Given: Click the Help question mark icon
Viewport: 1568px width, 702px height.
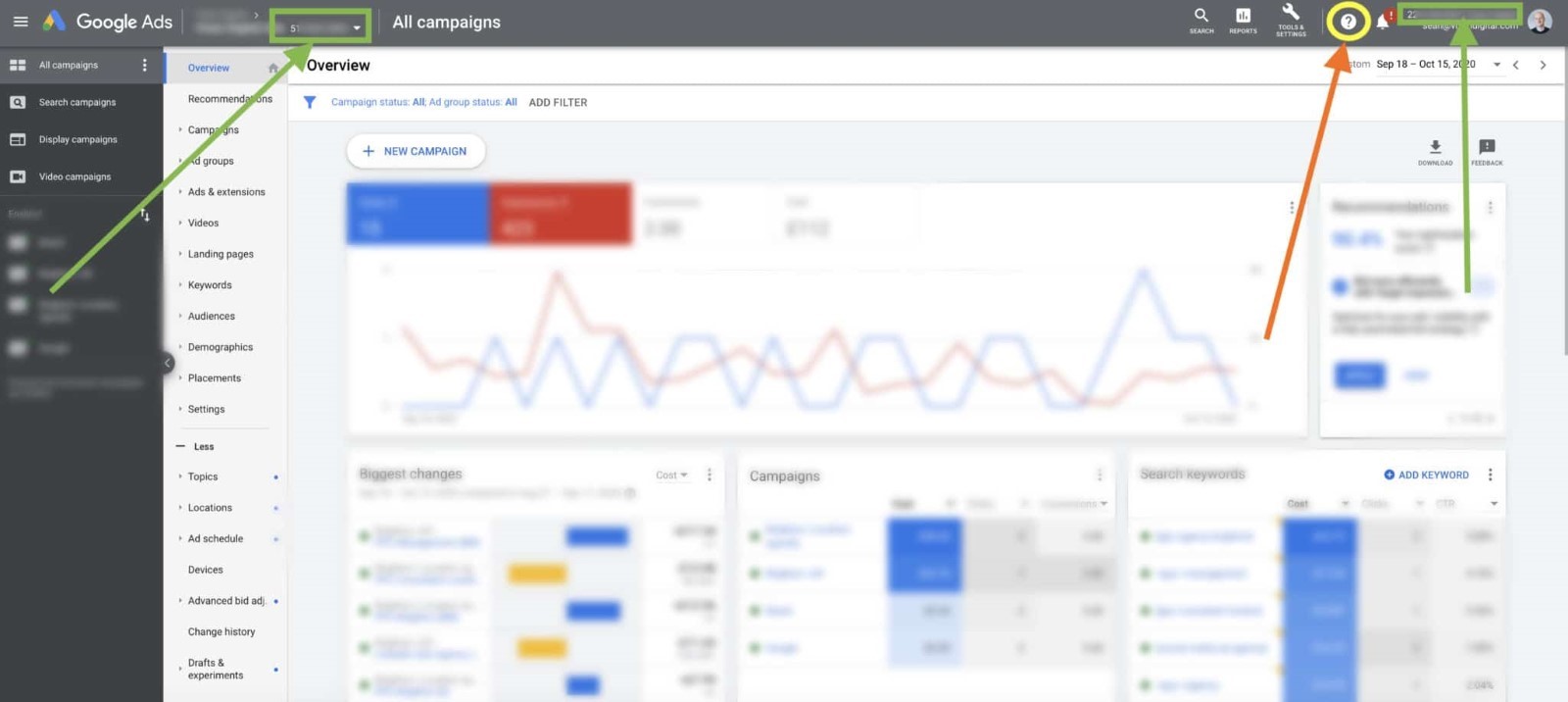Looking at the screenshot, I should click(1348, 22).
